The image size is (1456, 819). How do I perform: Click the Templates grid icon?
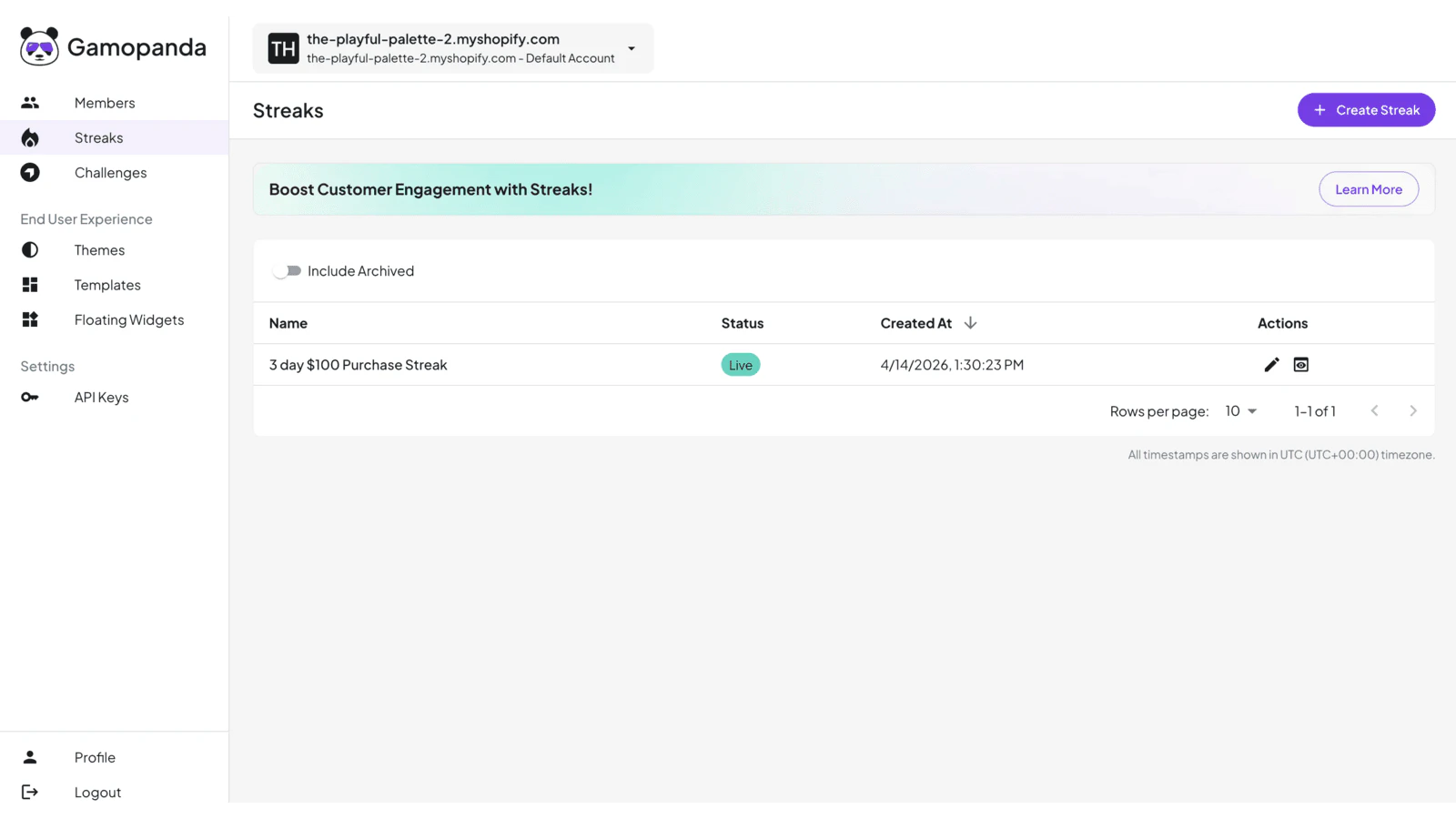(30, 285)
